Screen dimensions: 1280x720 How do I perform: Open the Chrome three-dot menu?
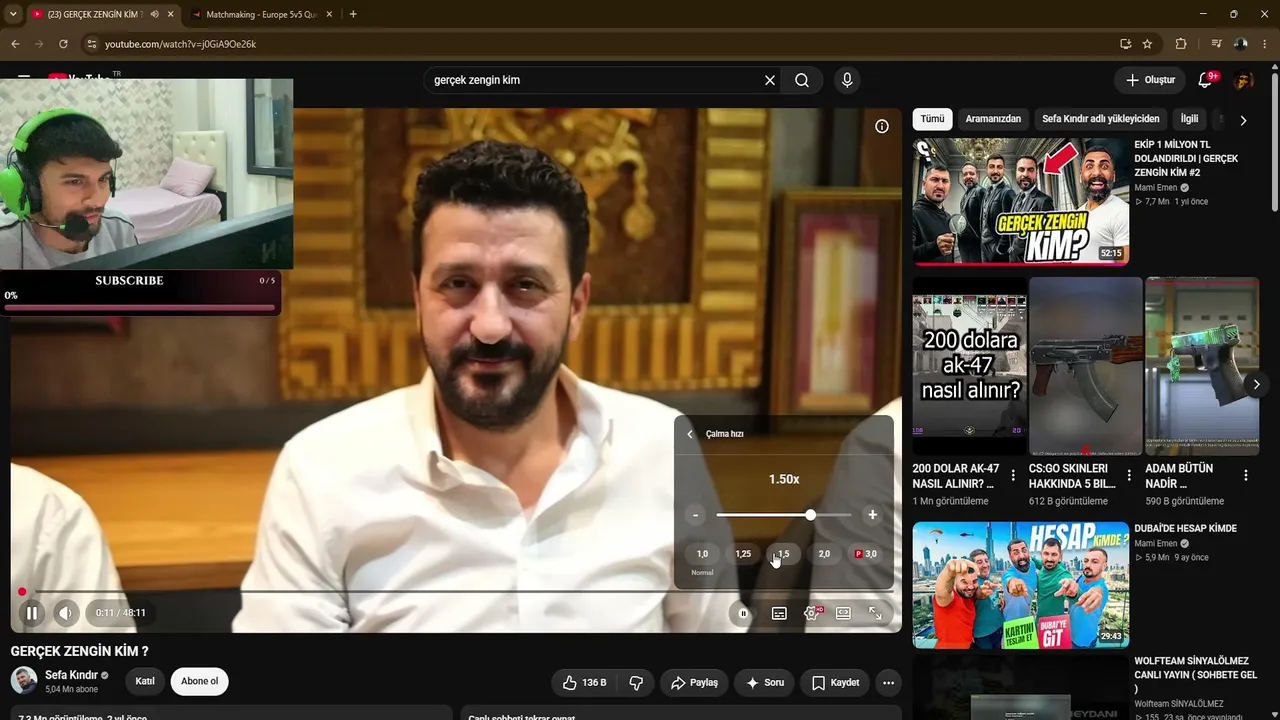(1267, 44)
